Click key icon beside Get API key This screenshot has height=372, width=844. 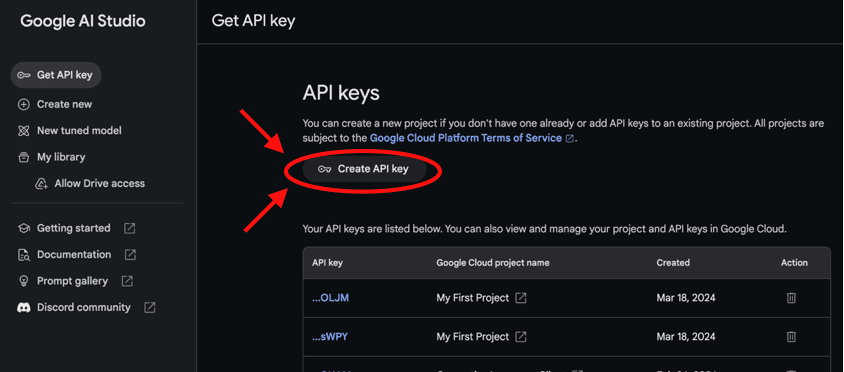24,75
